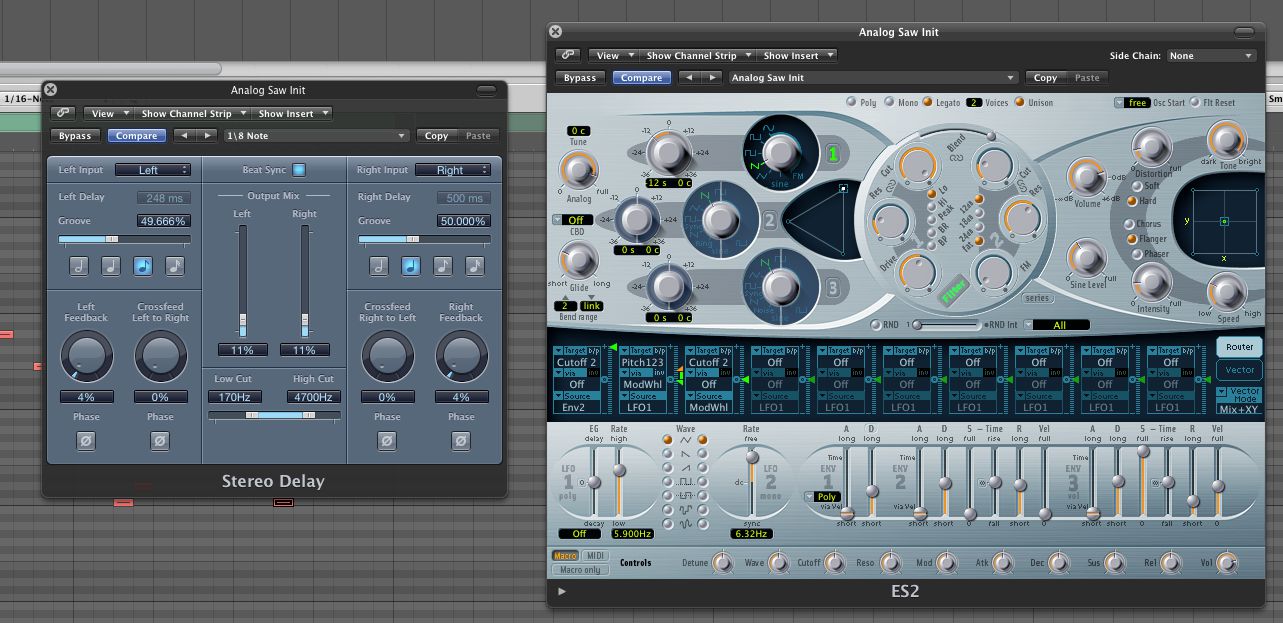Screen dimensions: 1283x623
Task: Switch to the Vector tab
Action: coord(1239,370)
